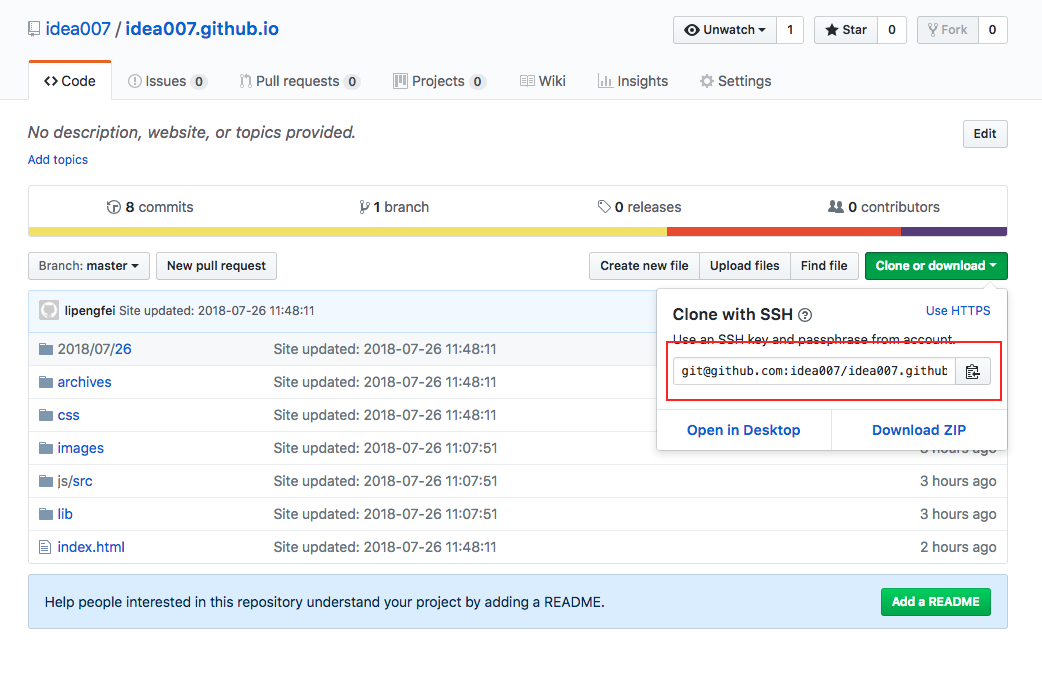Switch to the Code tab
This screenshot has width=1042, height=676.
coord(70,81)
